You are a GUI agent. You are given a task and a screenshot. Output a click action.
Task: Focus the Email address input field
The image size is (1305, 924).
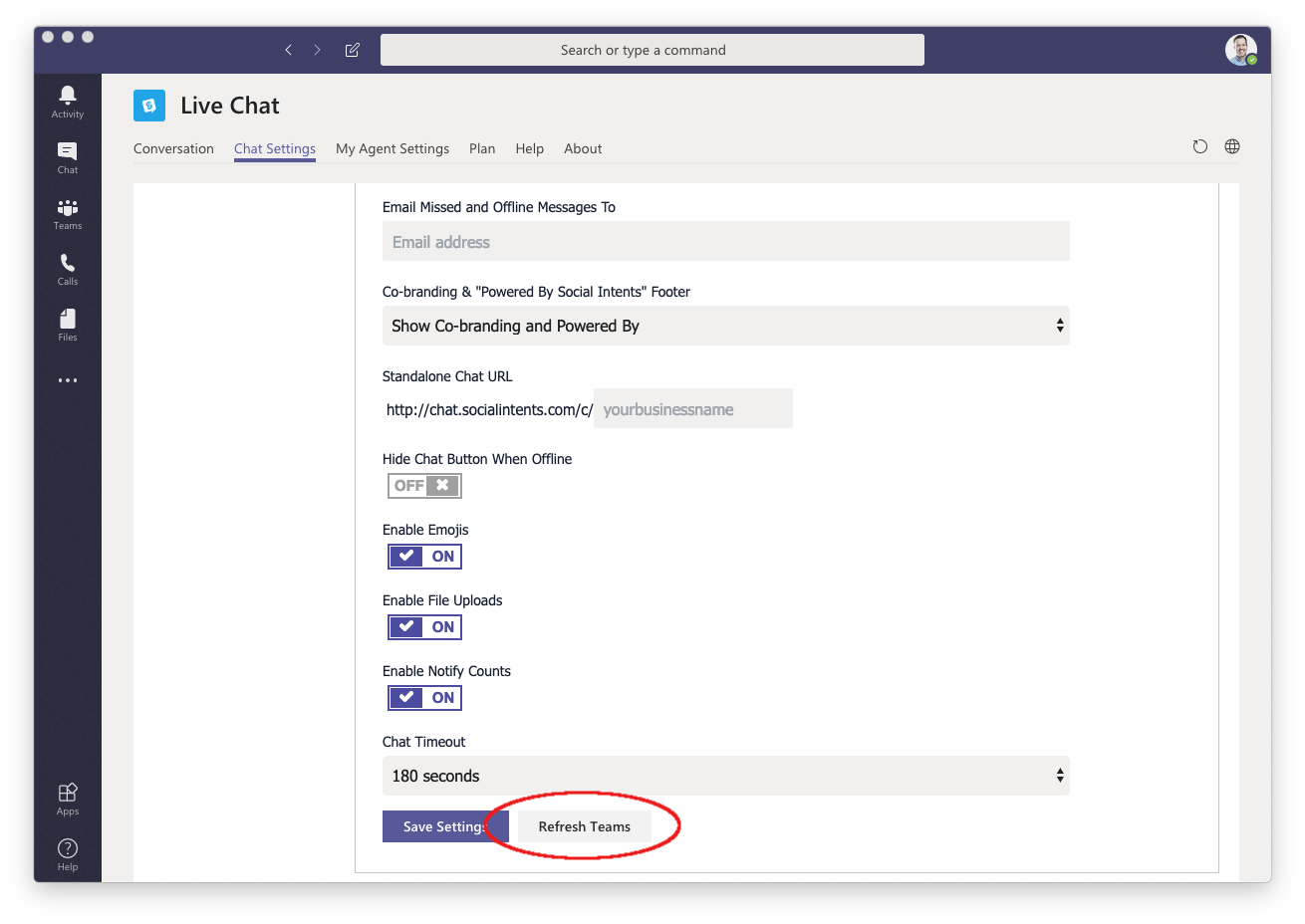(726, 241)
